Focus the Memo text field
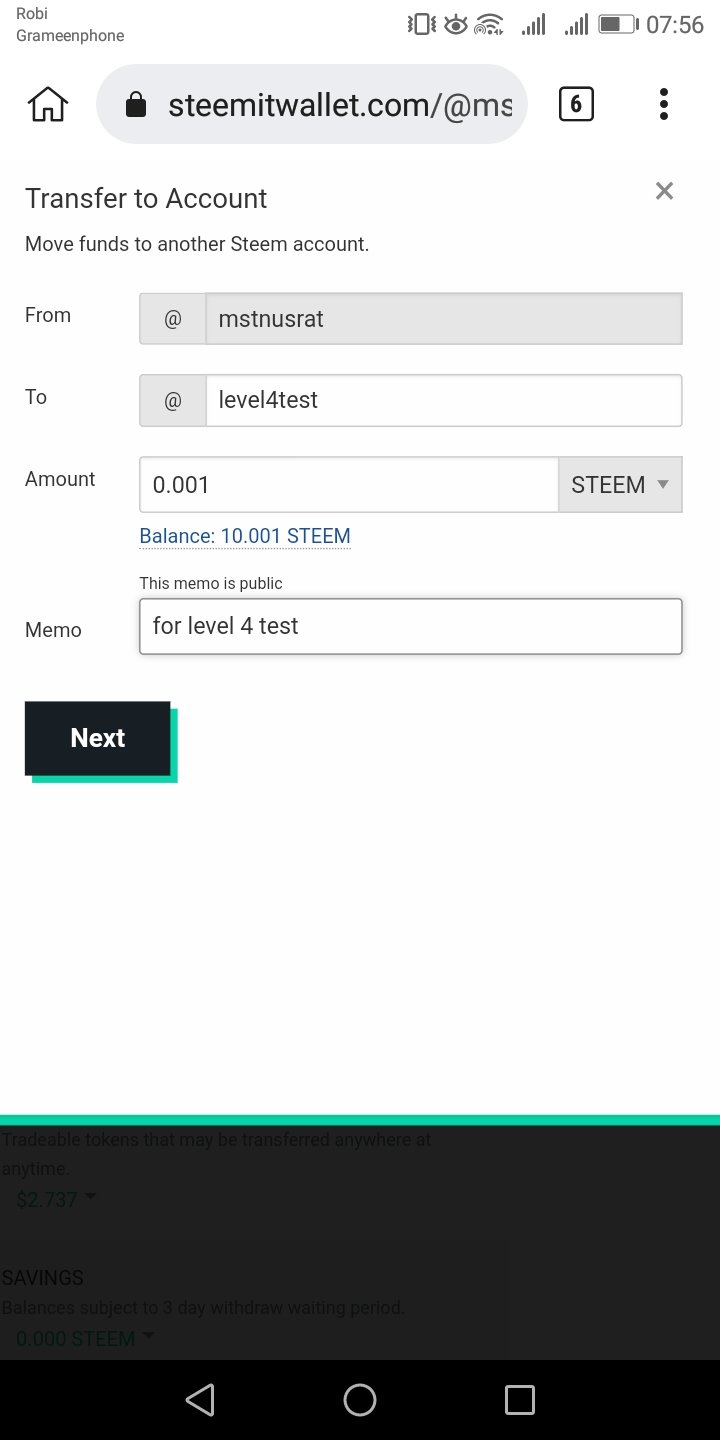The height and width of the screenshot is (1440, 720). click(x=410, y=627)
